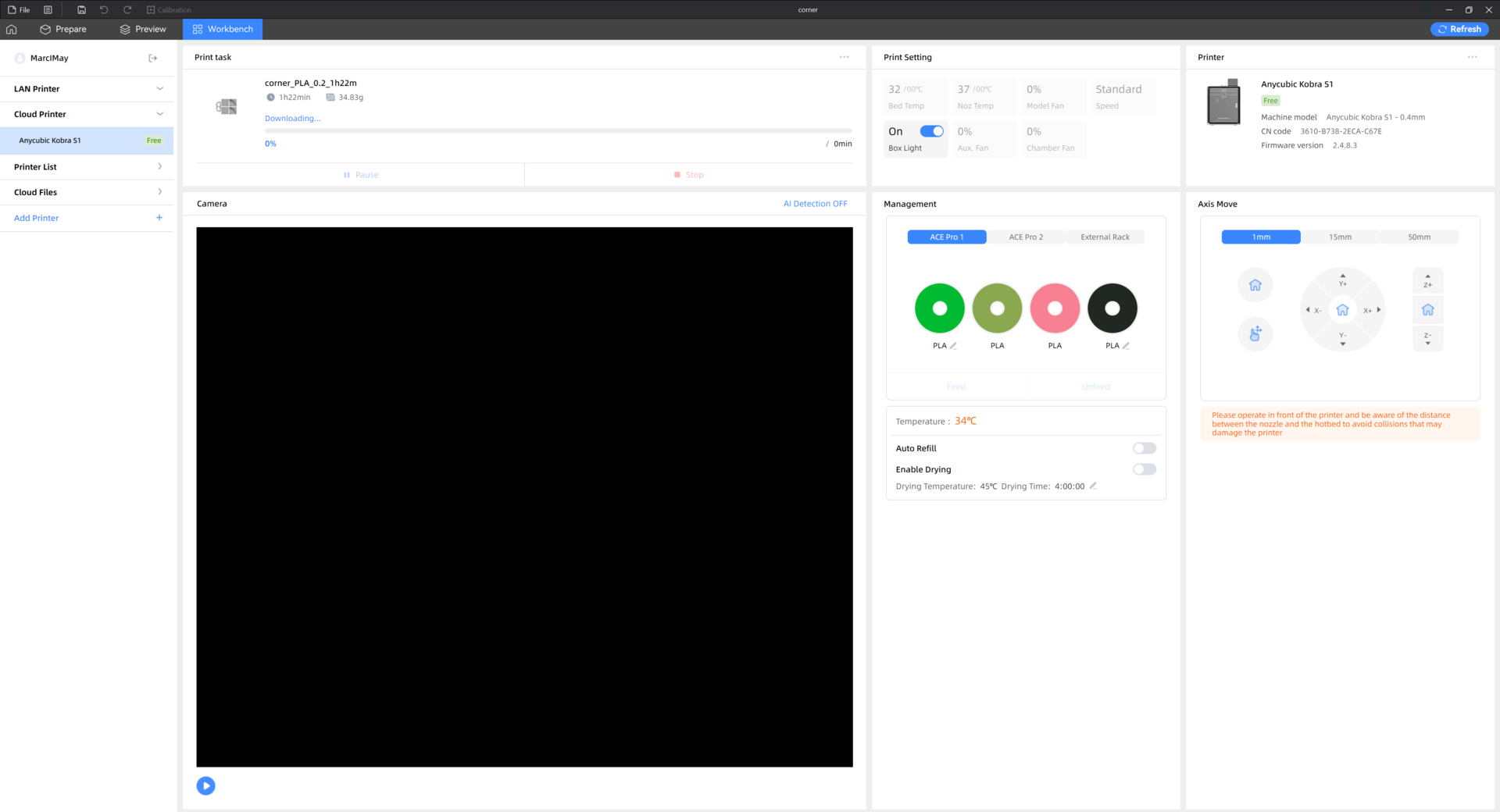Home all axes with the top-left home button

(1255, 285)
